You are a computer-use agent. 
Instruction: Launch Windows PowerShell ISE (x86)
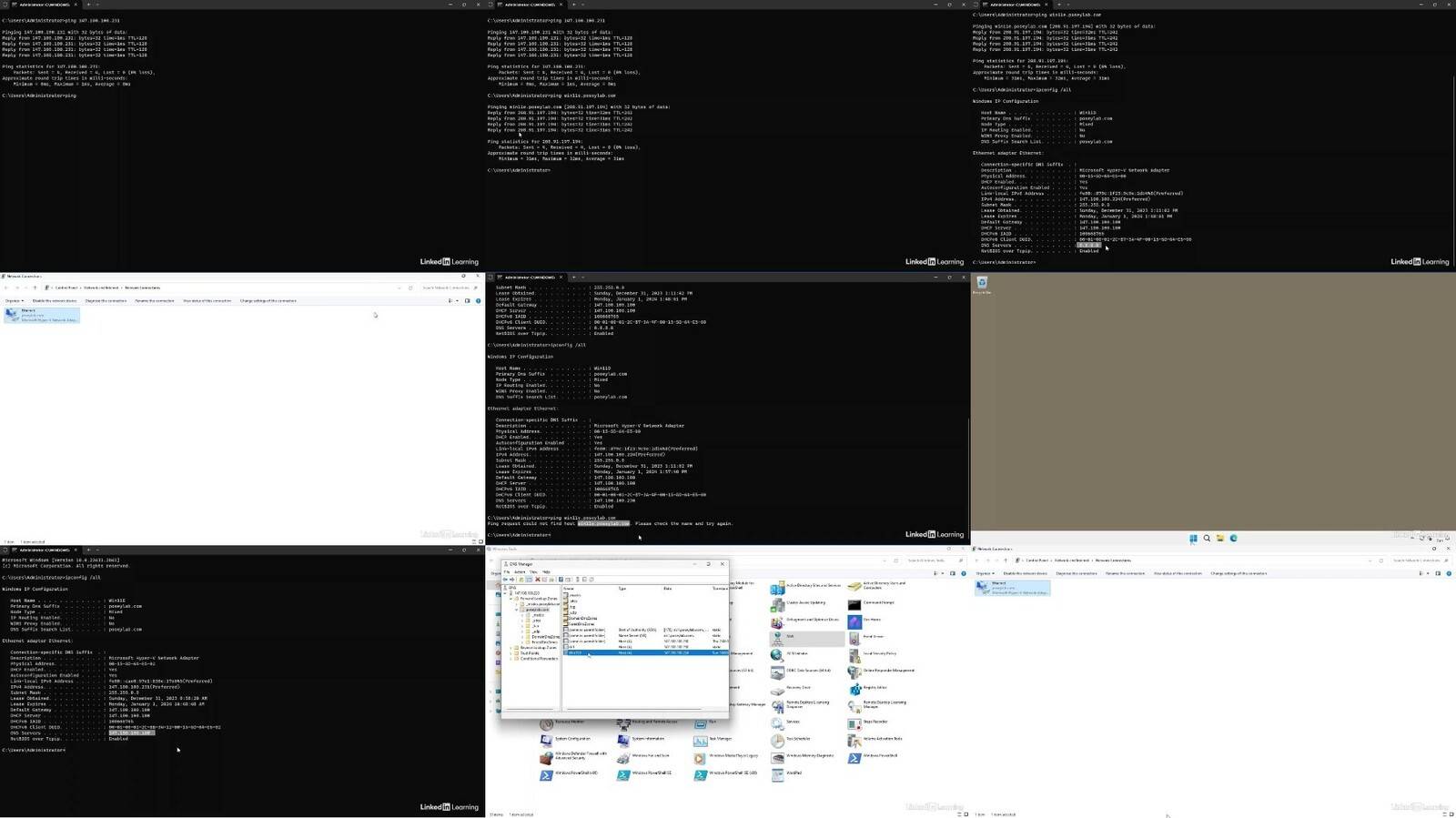click(725, 773)
